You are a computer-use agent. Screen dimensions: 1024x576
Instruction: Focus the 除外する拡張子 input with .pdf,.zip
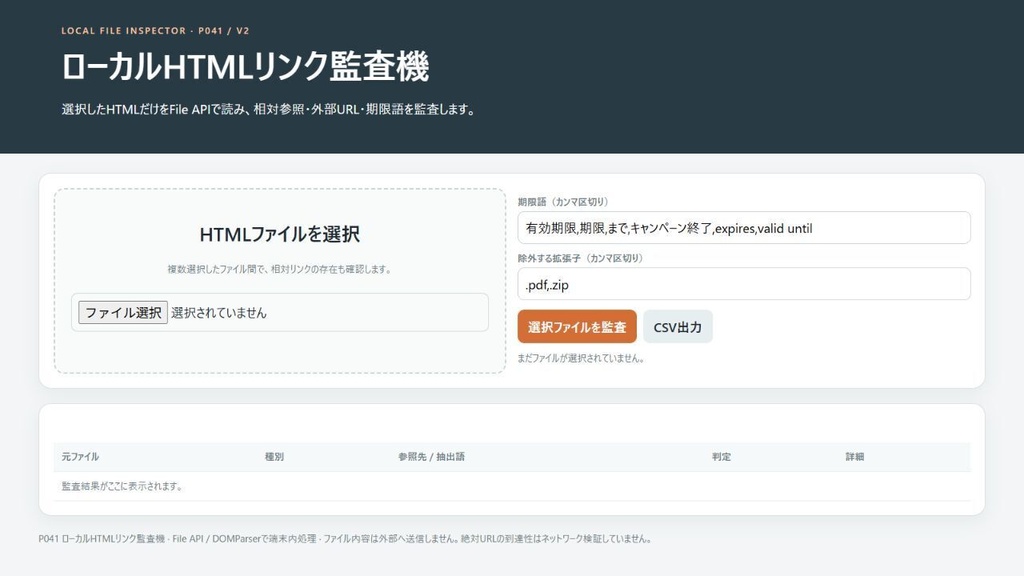744,284
